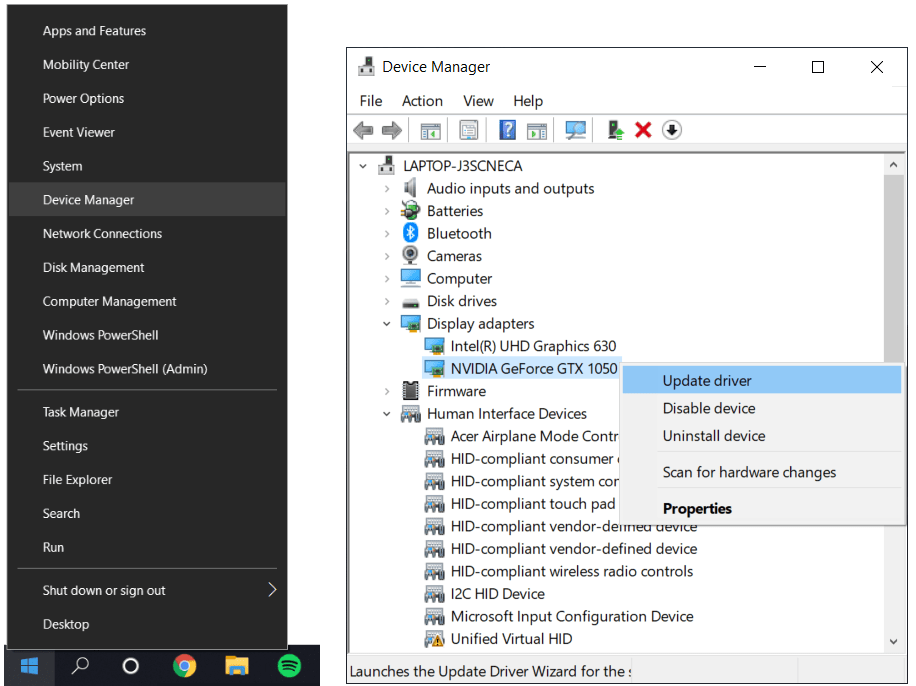Expand Audio inputs and outputs node

tap(387, 189)
